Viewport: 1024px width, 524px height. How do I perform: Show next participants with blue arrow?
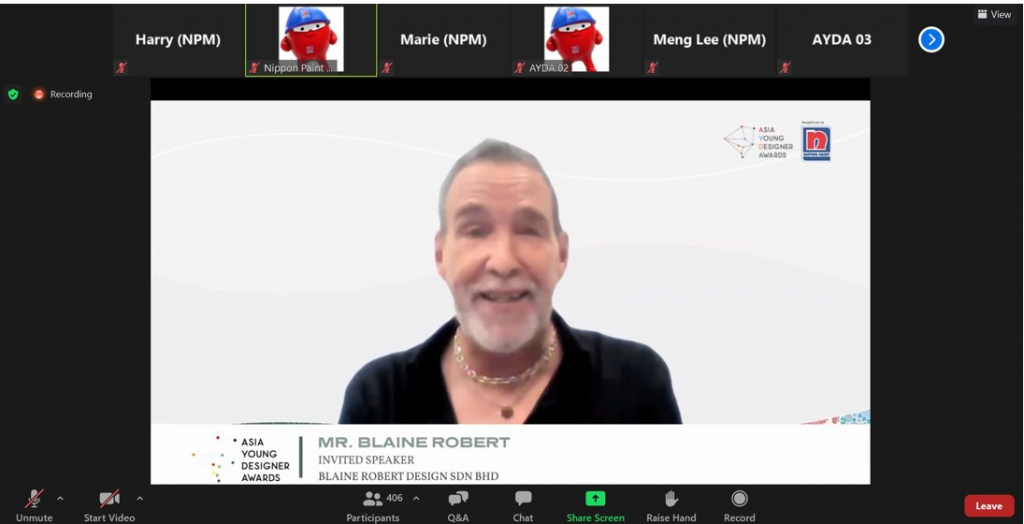click(931, 40)
